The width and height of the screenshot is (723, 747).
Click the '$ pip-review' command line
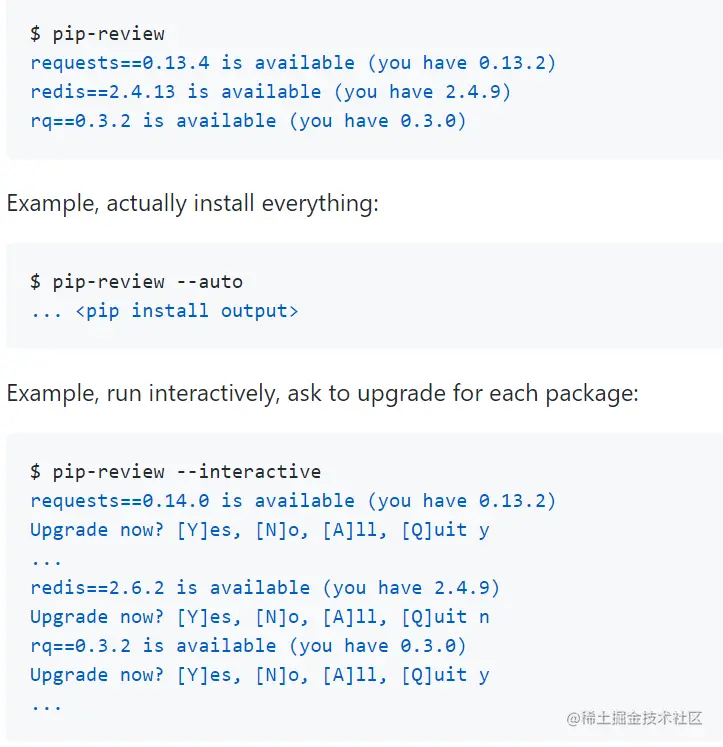click(97, 34)
